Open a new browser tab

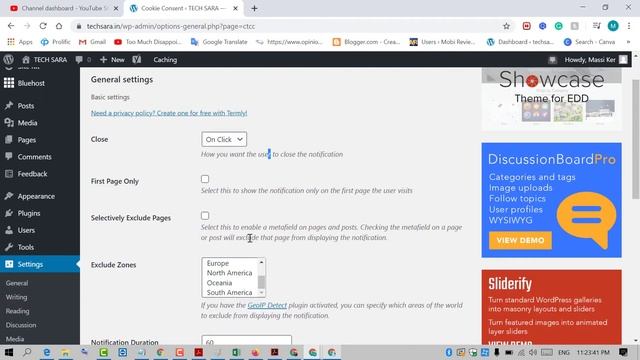click(254, 8)
